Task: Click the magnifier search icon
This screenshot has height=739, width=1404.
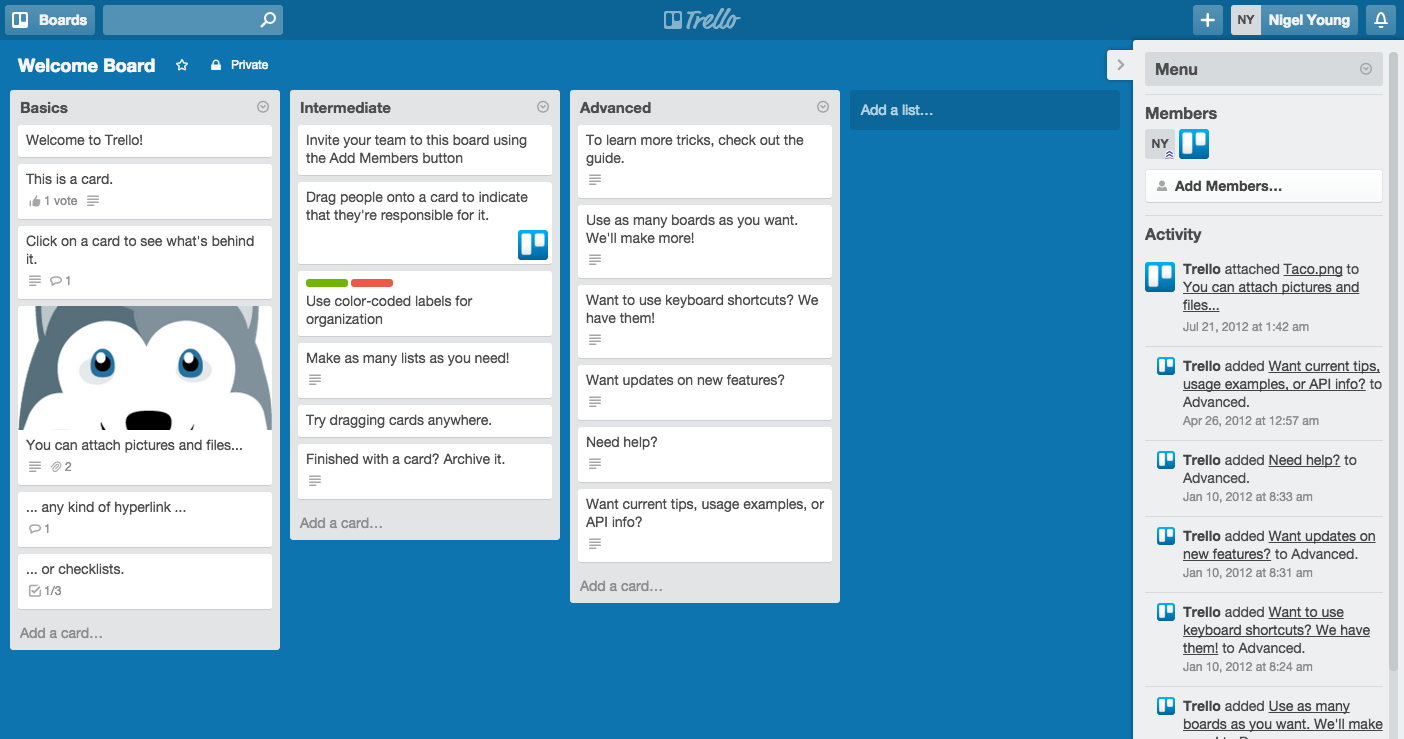Action: (x=268, y=20)
